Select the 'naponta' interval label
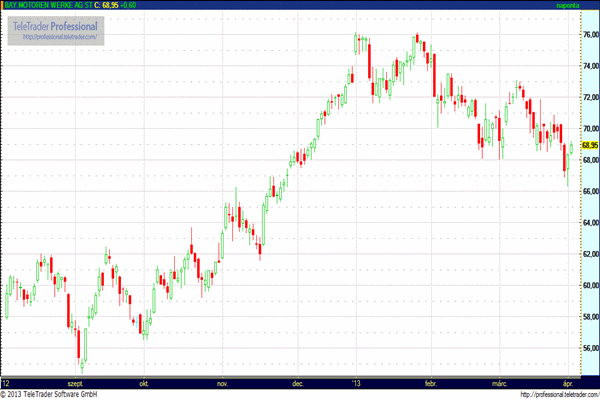This screenshot has height=400, width=600. click(x=581, y=6)
